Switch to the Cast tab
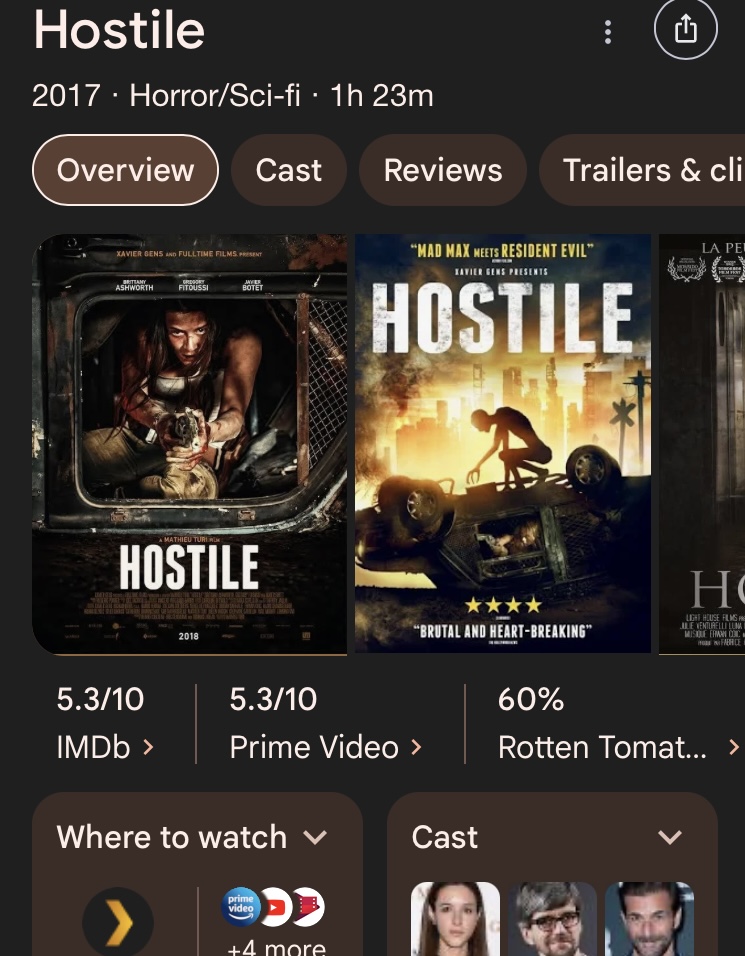Viewport: 745px width, 956px height. 288,170
